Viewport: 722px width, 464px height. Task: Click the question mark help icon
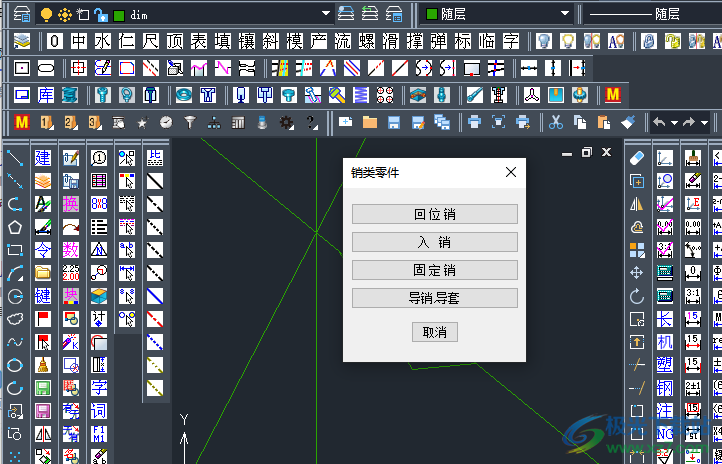point(311,122)
